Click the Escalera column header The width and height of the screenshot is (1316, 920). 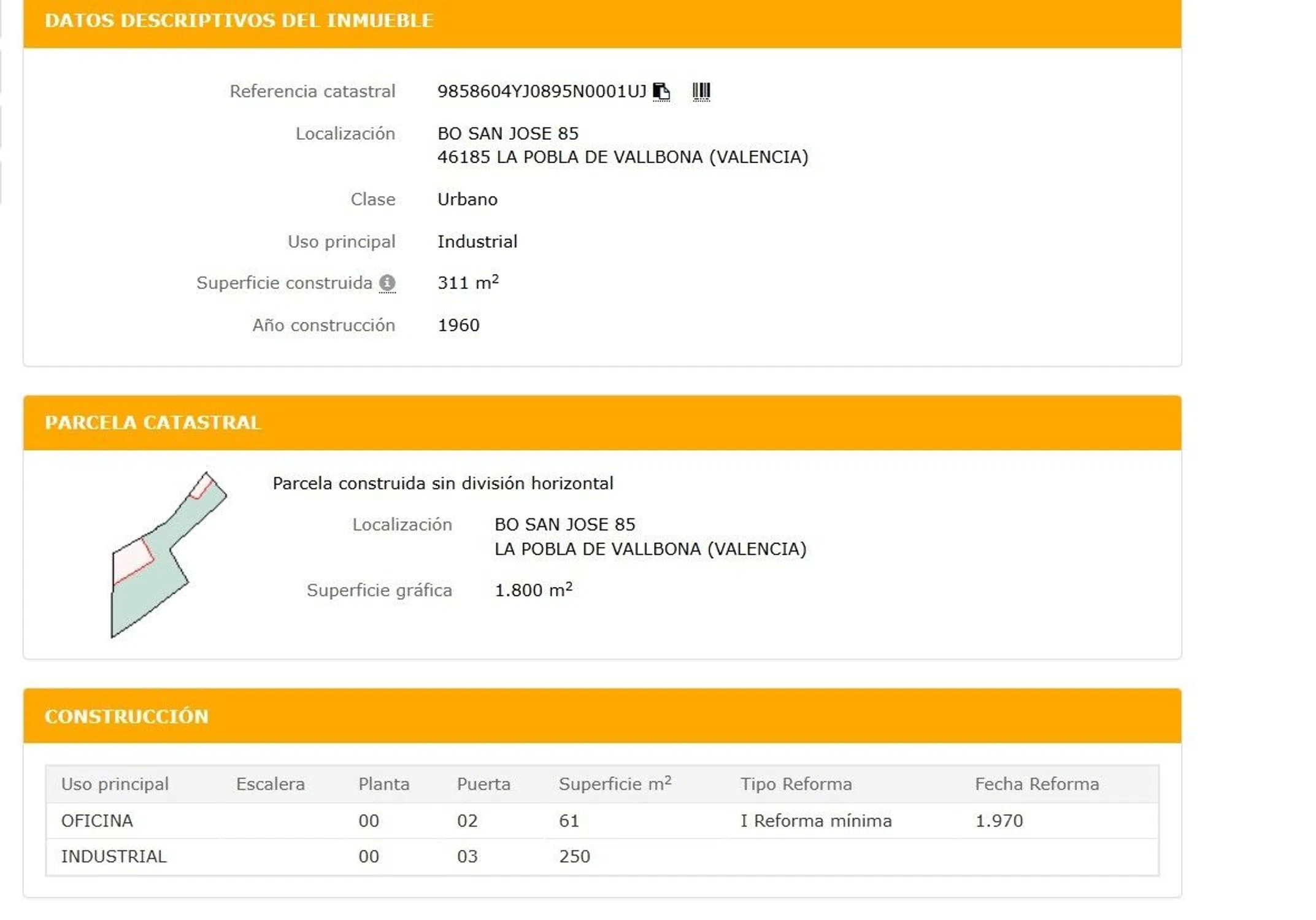[x=270, y=784]
